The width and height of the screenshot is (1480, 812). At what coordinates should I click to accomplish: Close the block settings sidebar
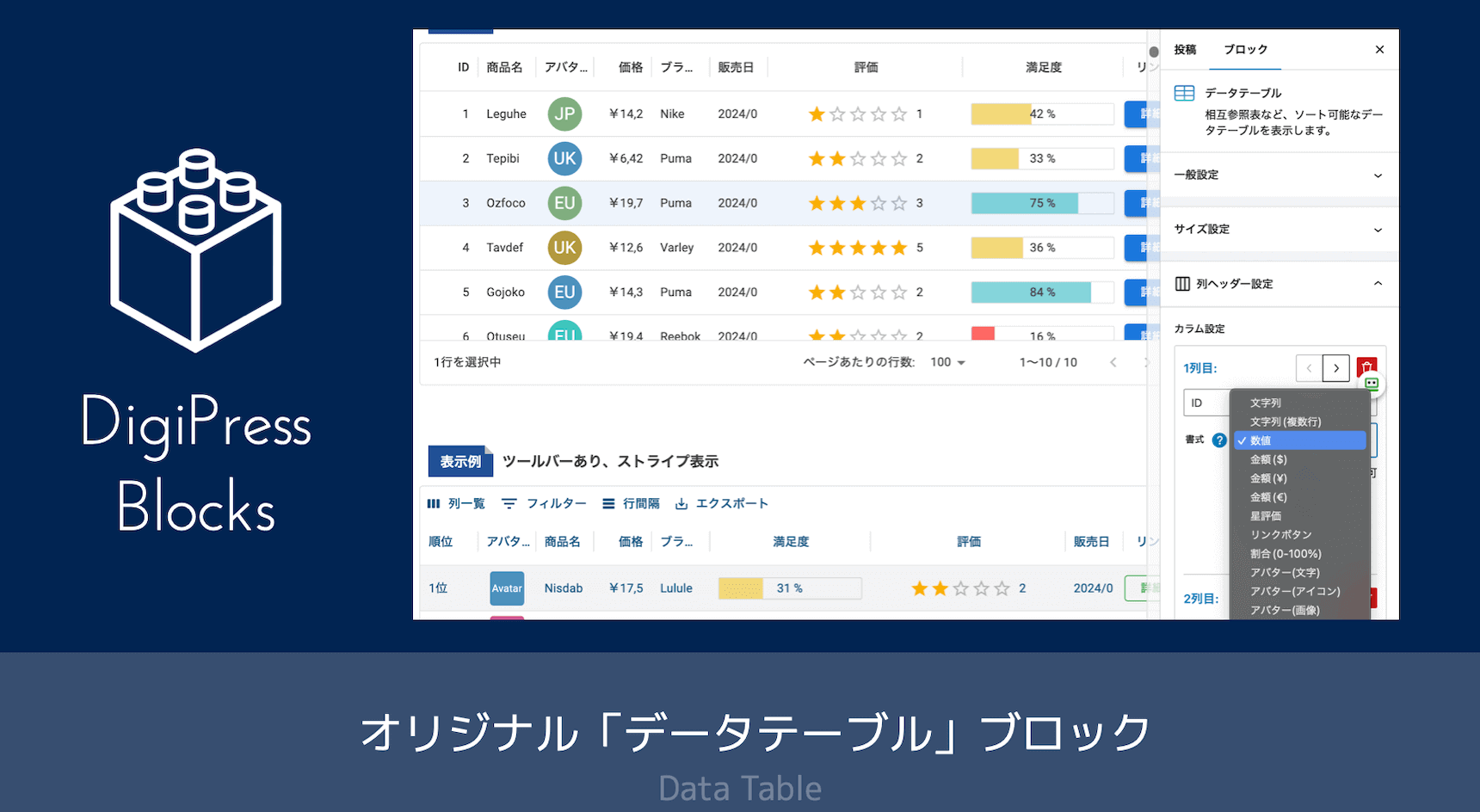pos(1379,49)
